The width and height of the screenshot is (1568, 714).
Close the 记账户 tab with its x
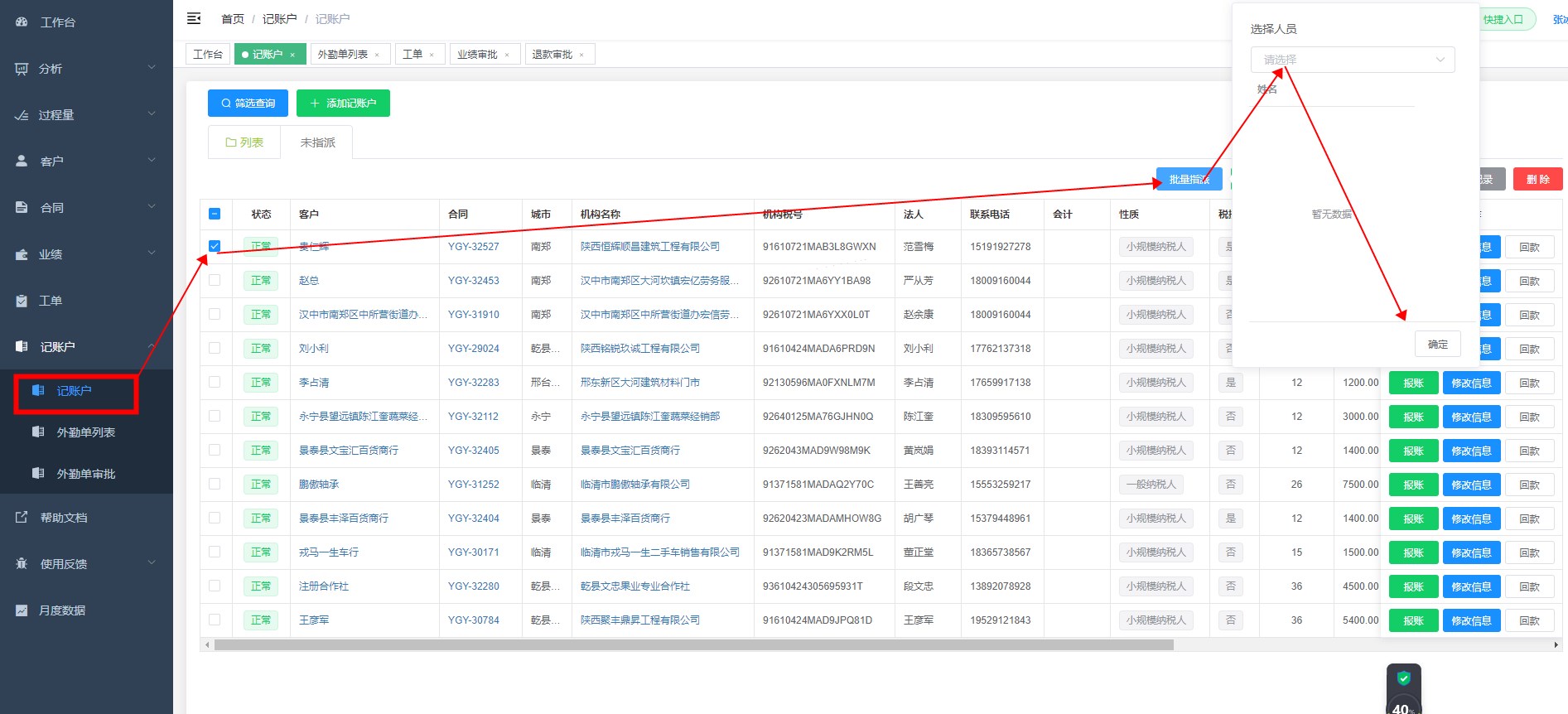pyautogui.click(x=292, y=55)
